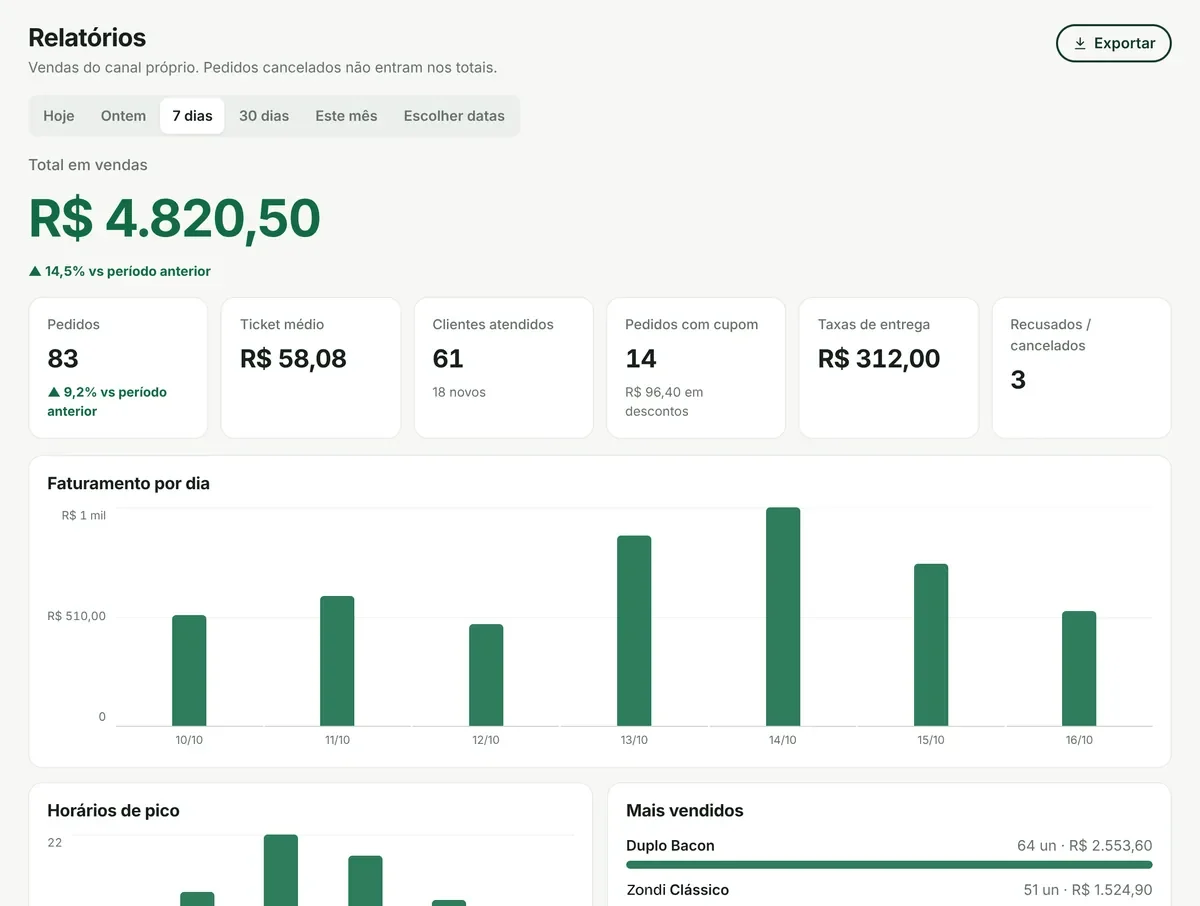Click the Ticket médio value R$ 58,08

pos(293,358)
